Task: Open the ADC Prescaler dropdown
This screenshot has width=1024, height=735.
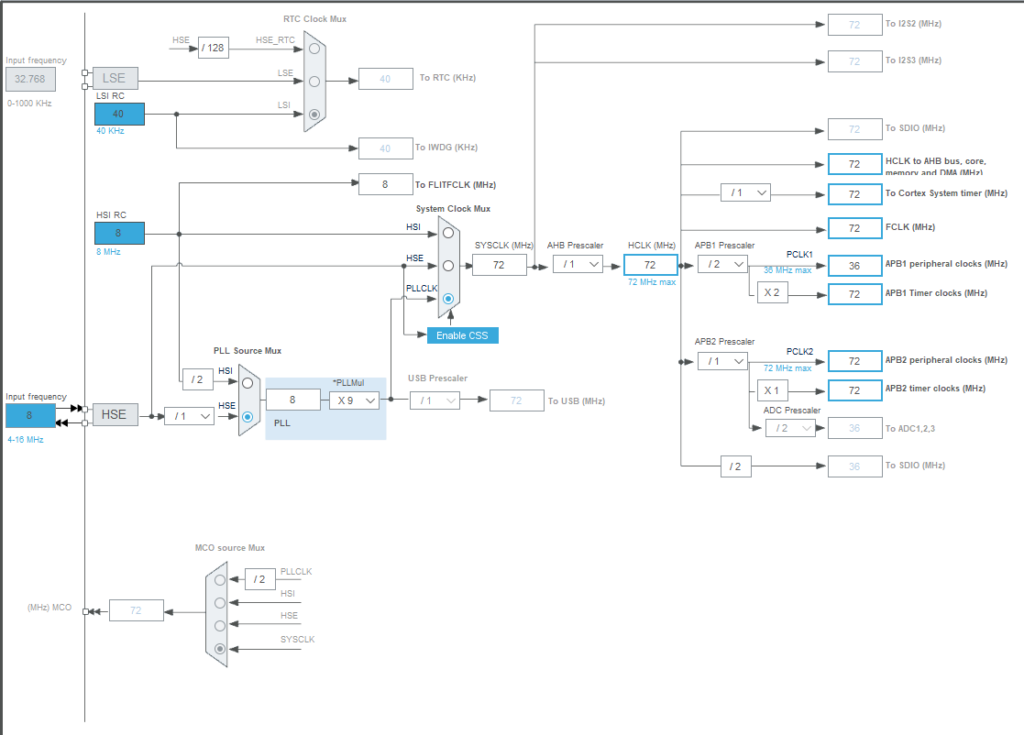Action: (x=790, y=429)
